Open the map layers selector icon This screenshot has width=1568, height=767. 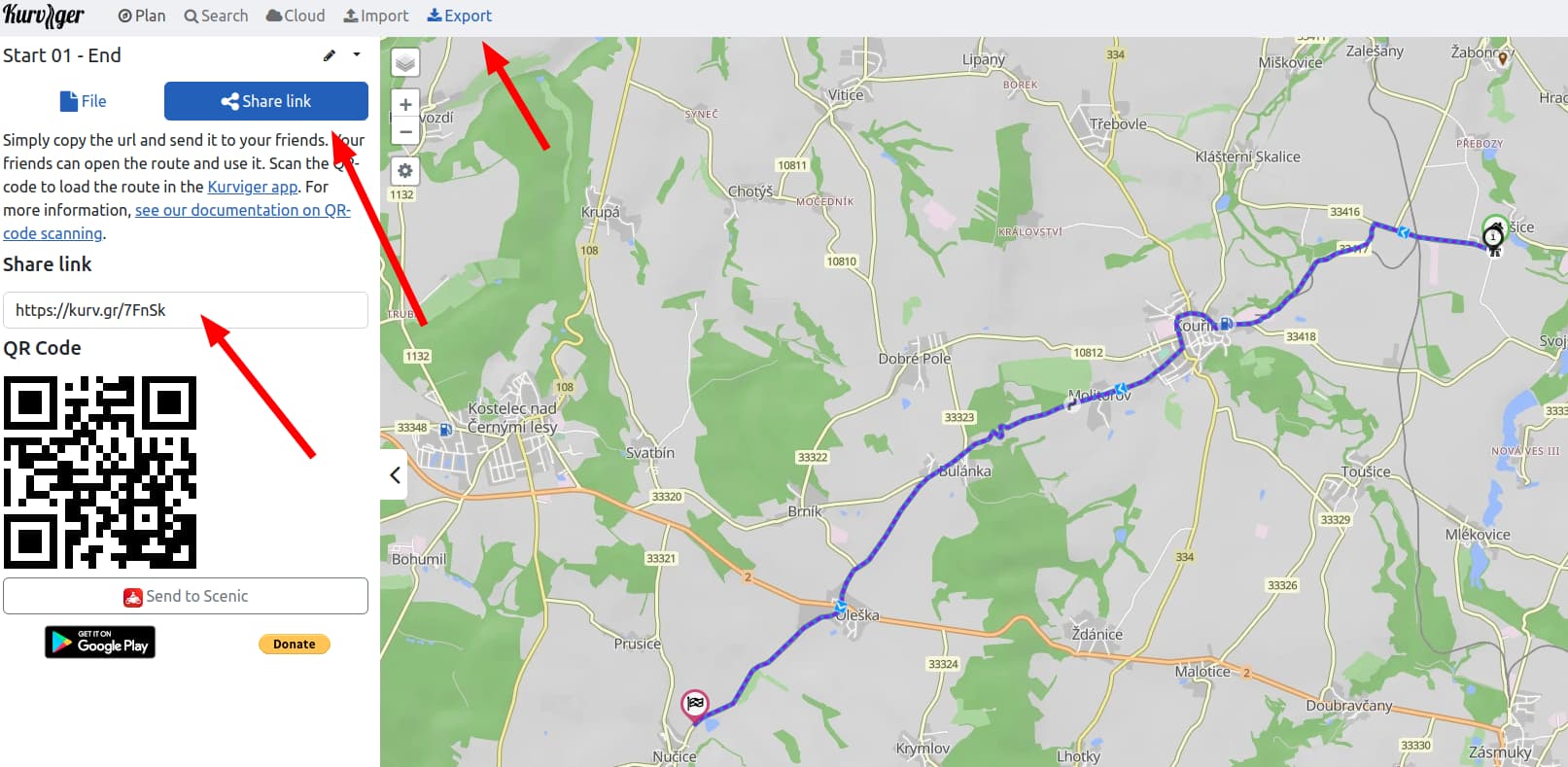pos(405,63)
